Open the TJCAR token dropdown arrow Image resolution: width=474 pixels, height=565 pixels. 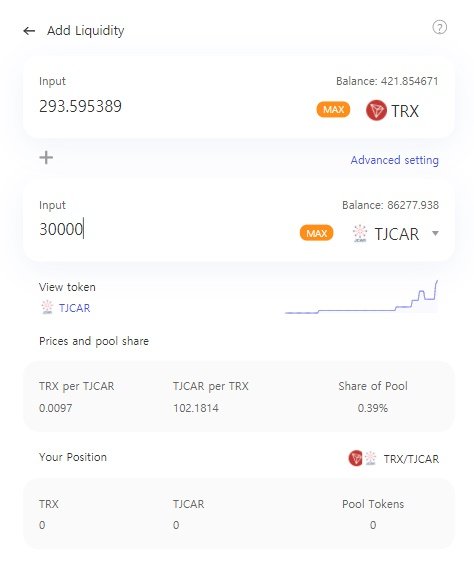coord(435,233)
